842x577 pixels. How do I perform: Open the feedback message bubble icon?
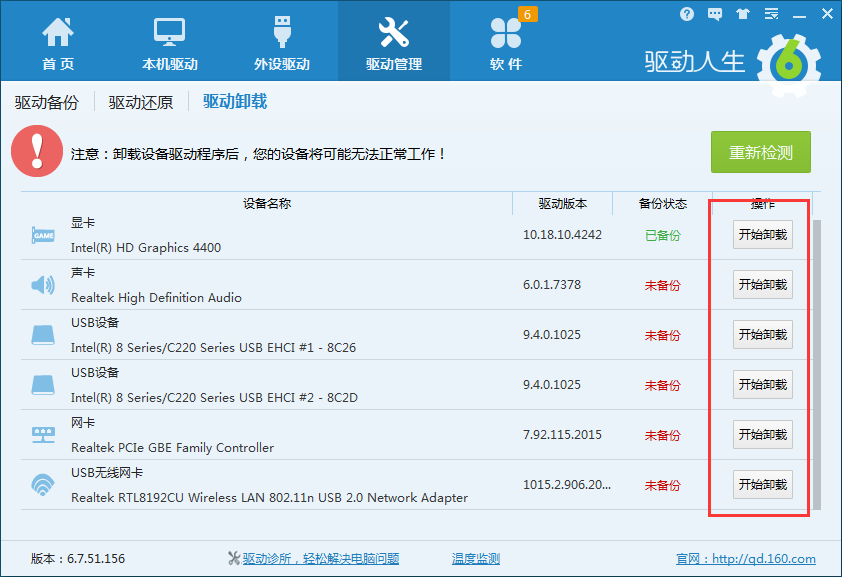(714, 13)
